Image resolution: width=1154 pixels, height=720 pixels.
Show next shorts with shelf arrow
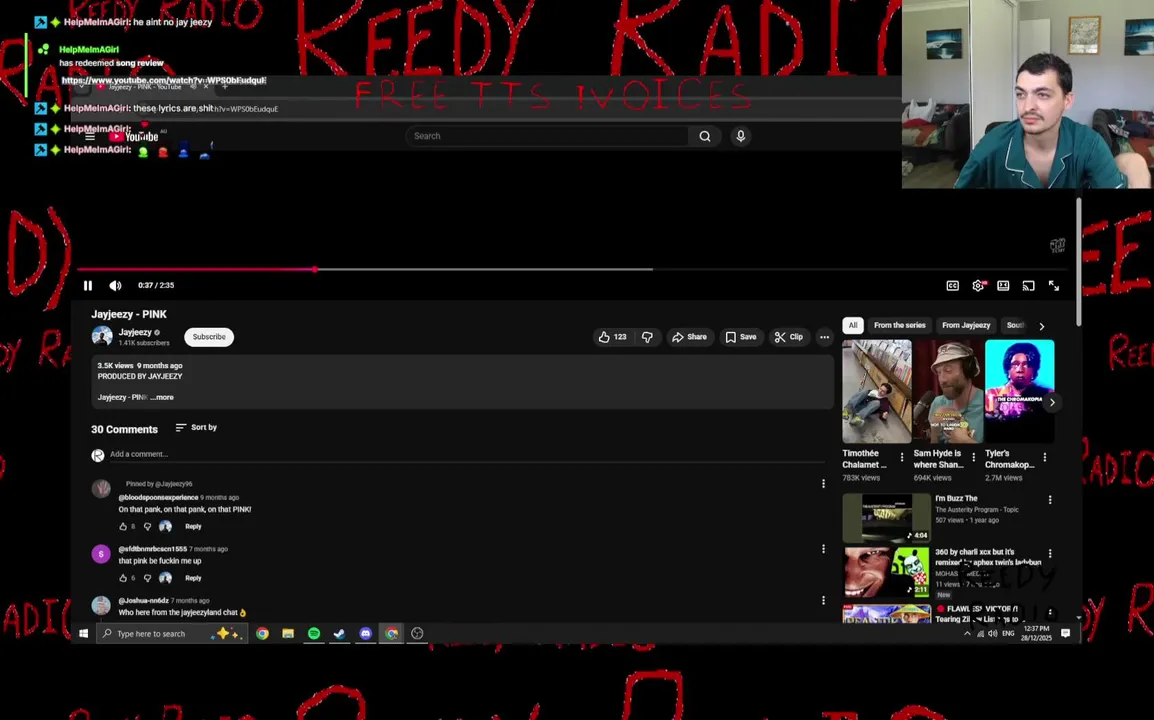[x=1052, y=403]
